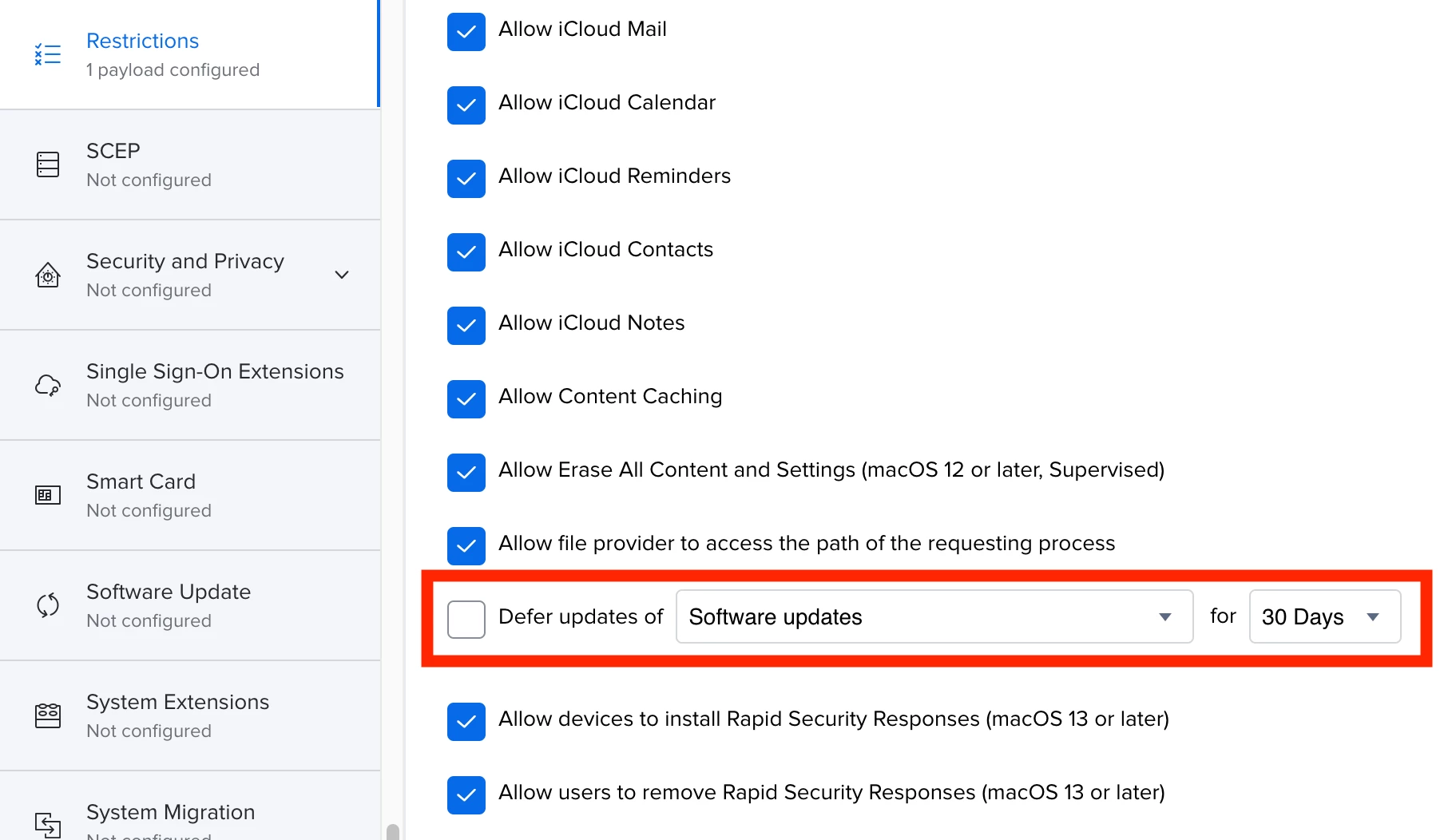The image size is (1452, 840).
Task: Expand the Security and Privacy chevron
Action: (x=342, y=275)
